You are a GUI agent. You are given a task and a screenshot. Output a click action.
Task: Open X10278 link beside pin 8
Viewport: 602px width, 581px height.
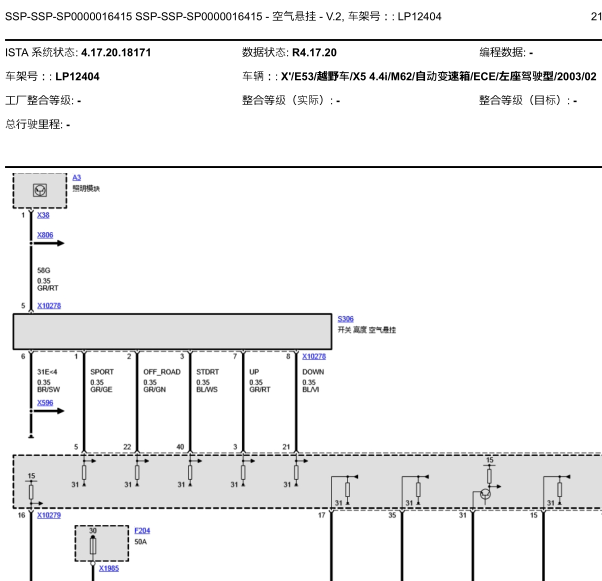coord(314,356)
